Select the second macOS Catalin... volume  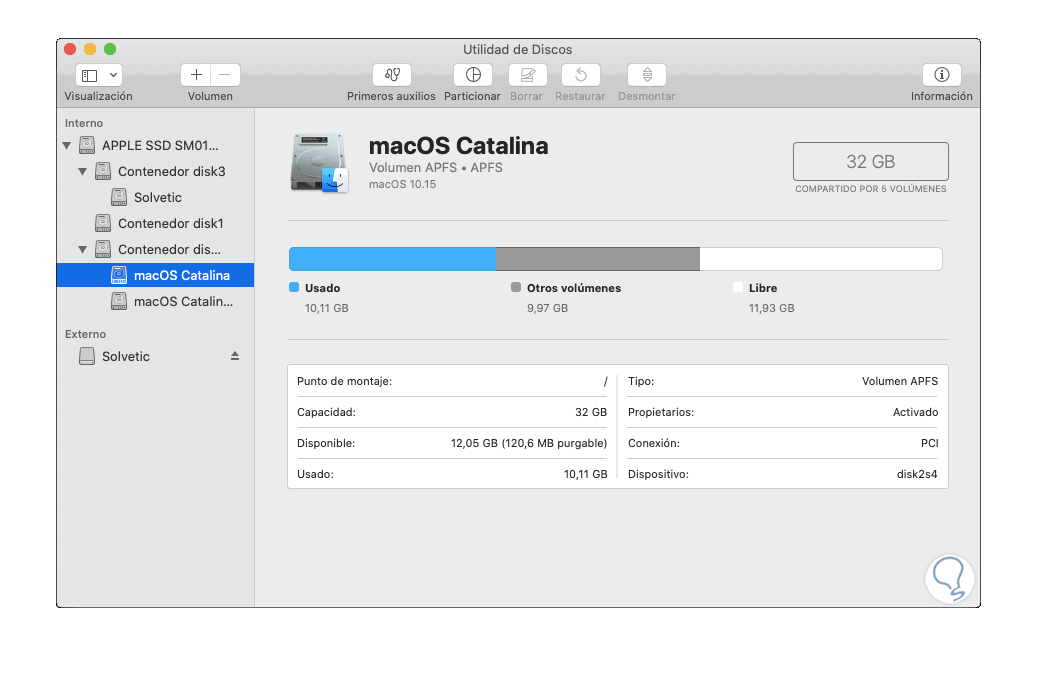182,301
